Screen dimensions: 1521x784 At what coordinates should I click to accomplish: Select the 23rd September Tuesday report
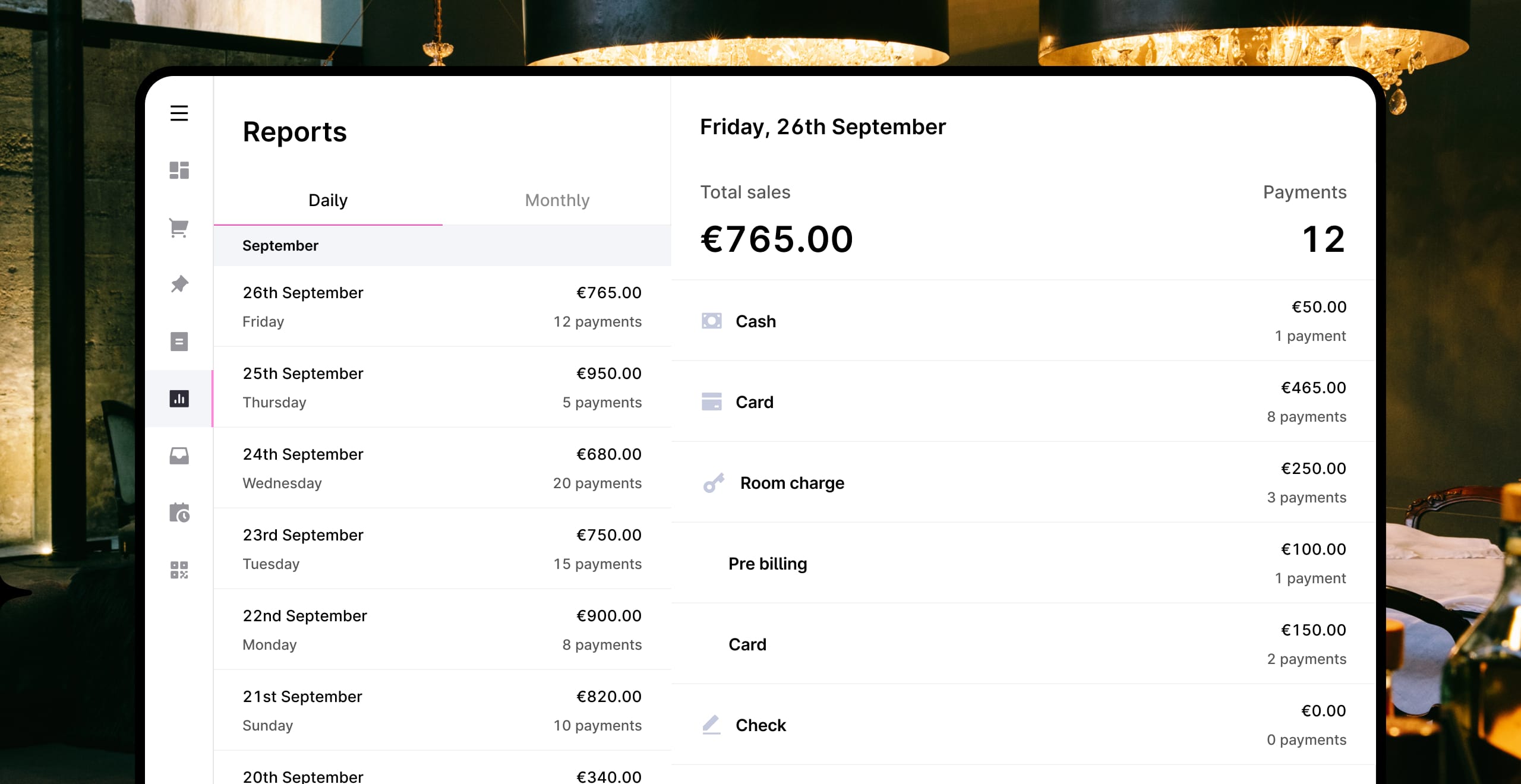(442, 549)
